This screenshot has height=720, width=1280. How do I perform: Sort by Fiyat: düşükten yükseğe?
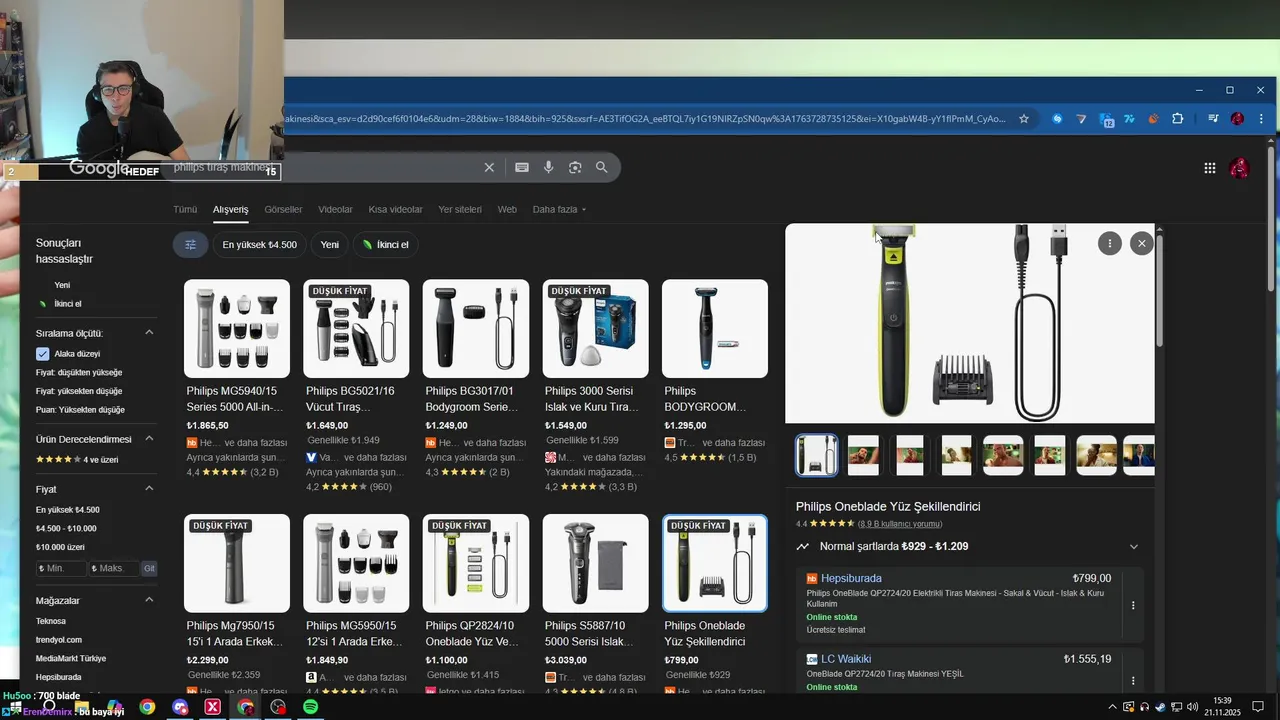tap(79, 373)
